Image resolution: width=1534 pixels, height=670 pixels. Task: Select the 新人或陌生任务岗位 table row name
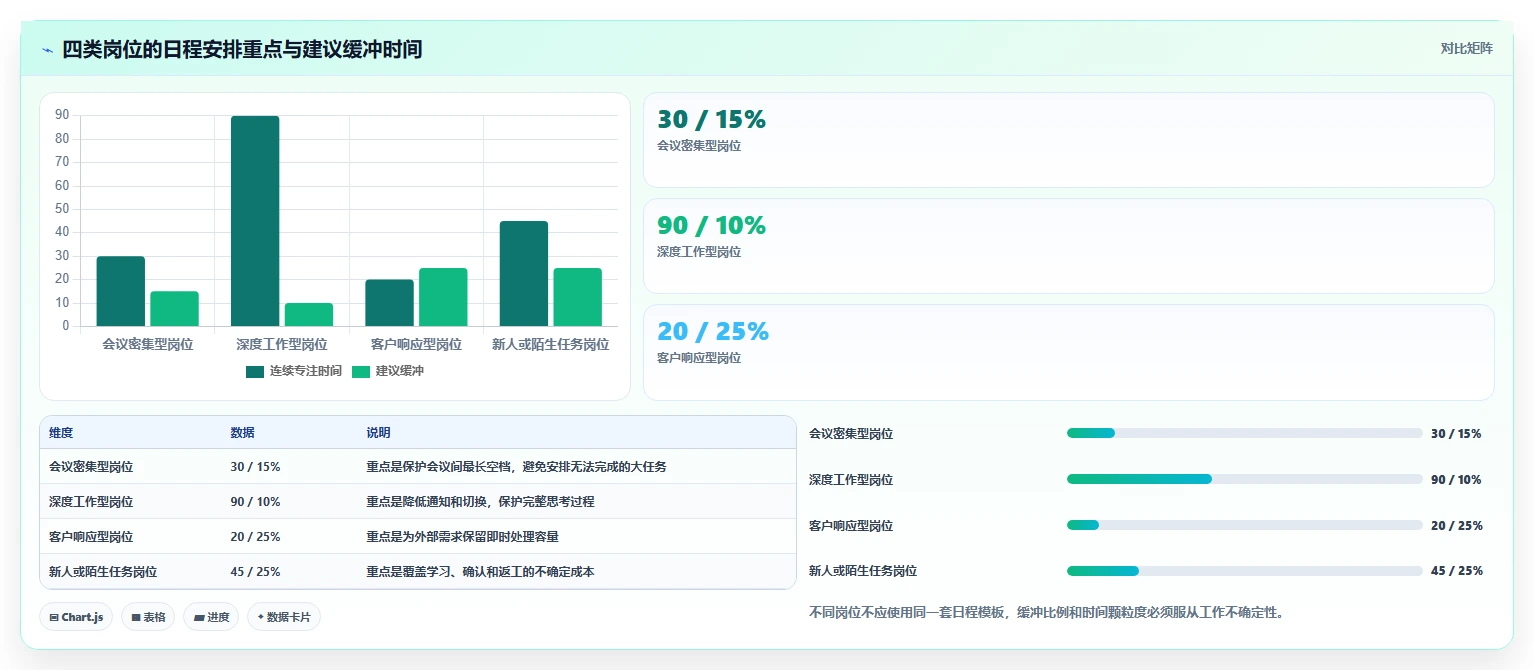pos(103,572)
